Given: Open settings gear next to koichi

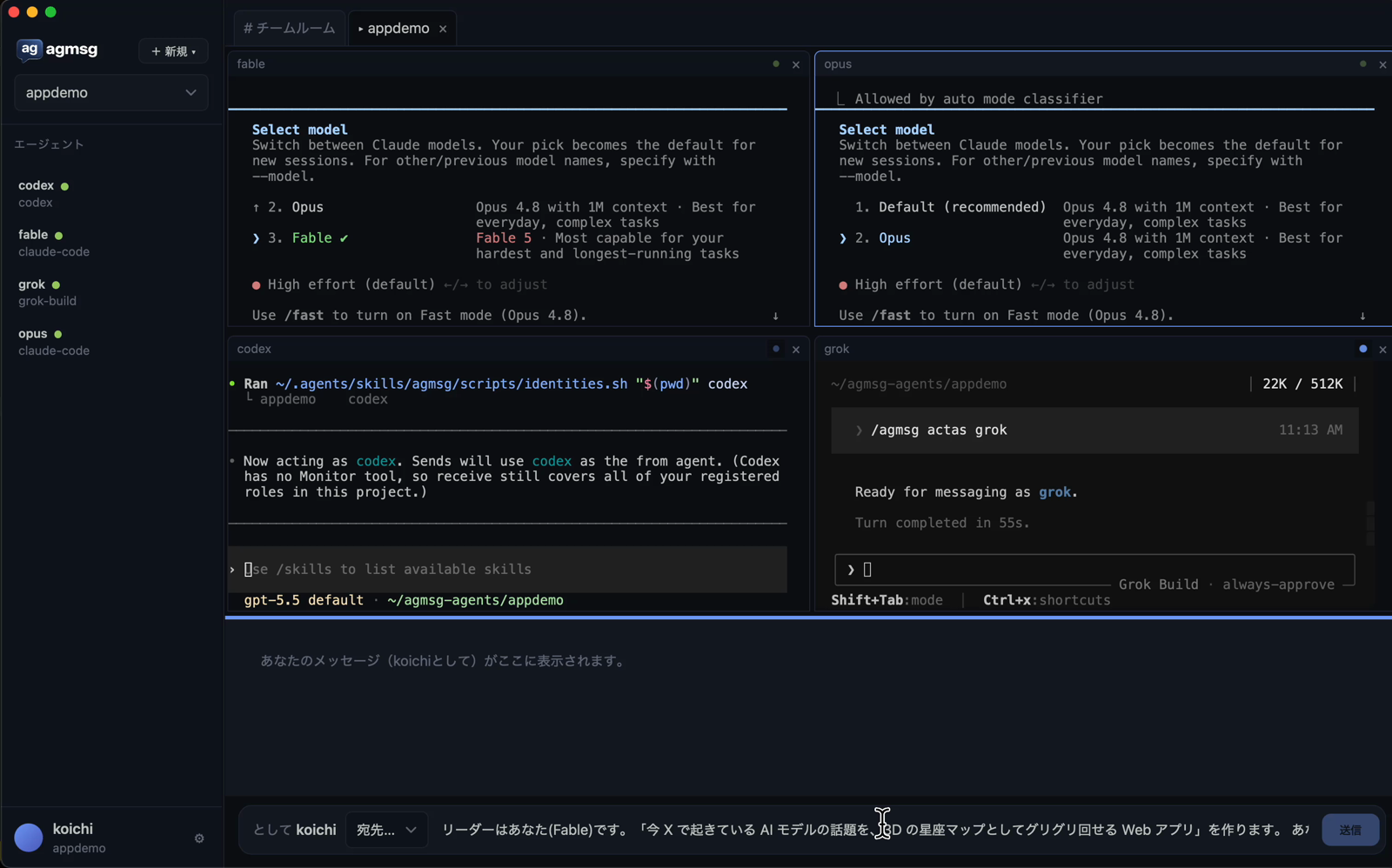Looking at the screenshot, I should (x=199, y=838).
